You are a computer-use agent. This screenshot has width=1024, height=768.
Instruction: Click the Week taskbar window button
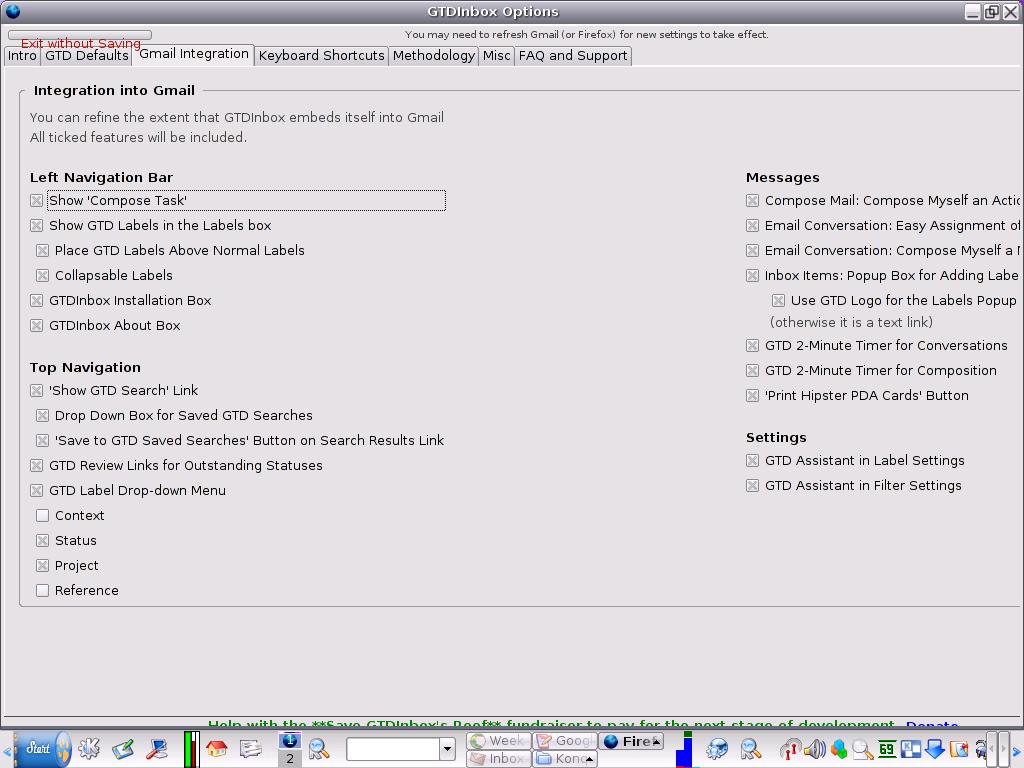(498, 741)
